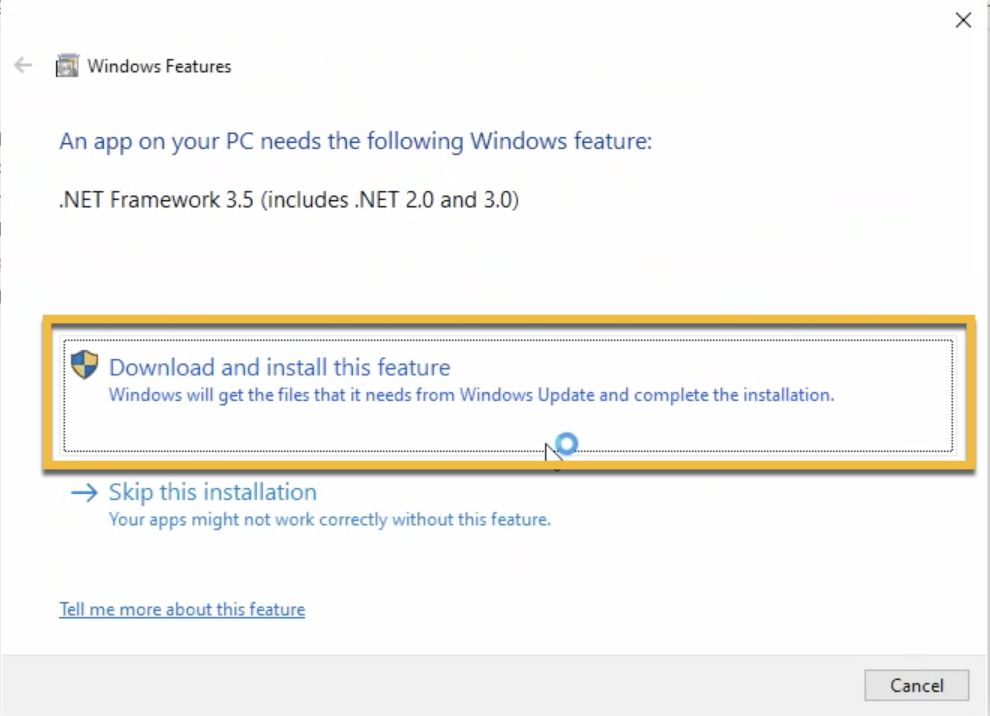Click the empty title bar left of close

[500, 20]
